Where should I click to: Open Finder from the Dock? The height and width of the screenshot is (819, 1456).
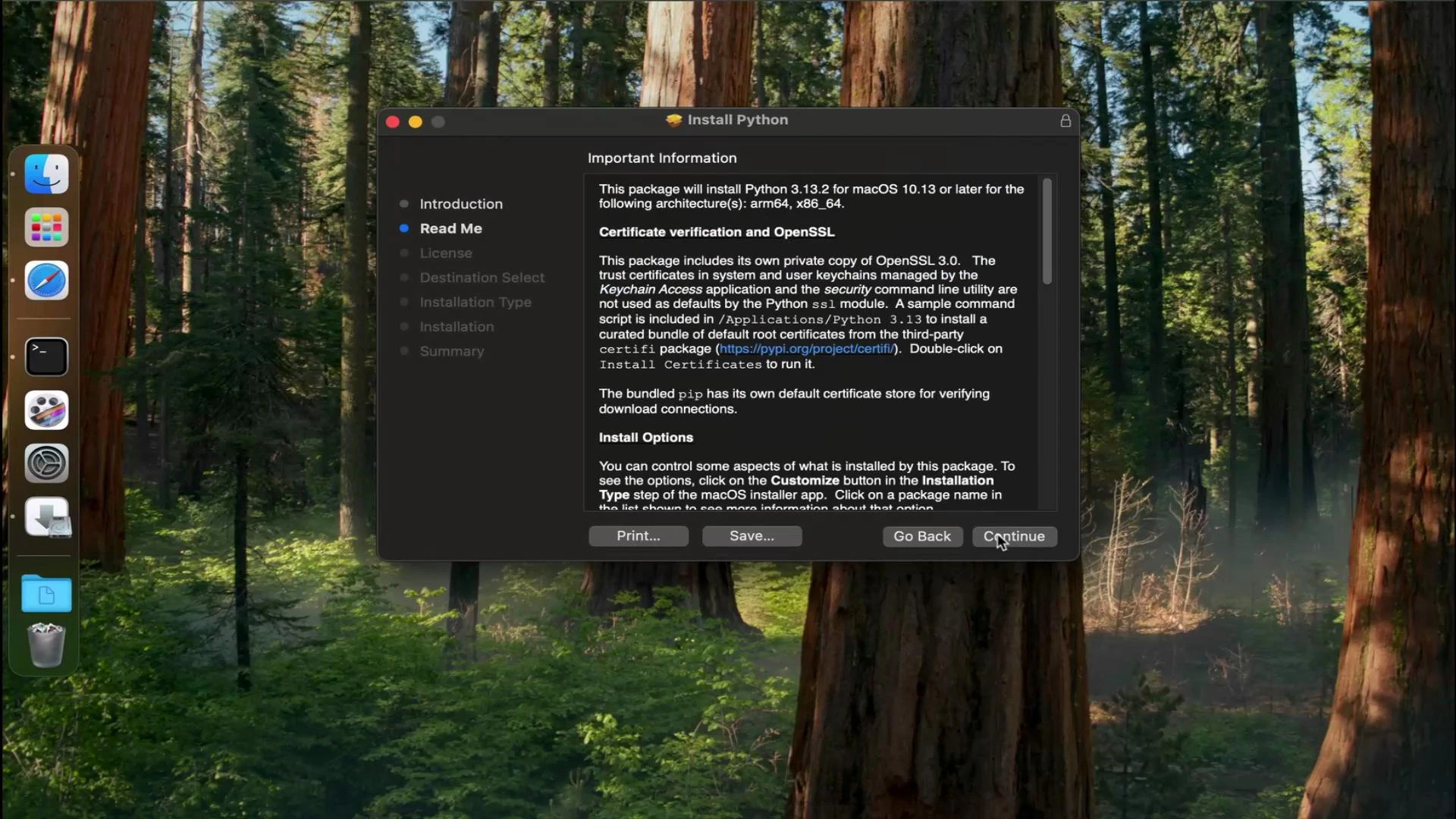pyautogui.click(x=46, y=174)
